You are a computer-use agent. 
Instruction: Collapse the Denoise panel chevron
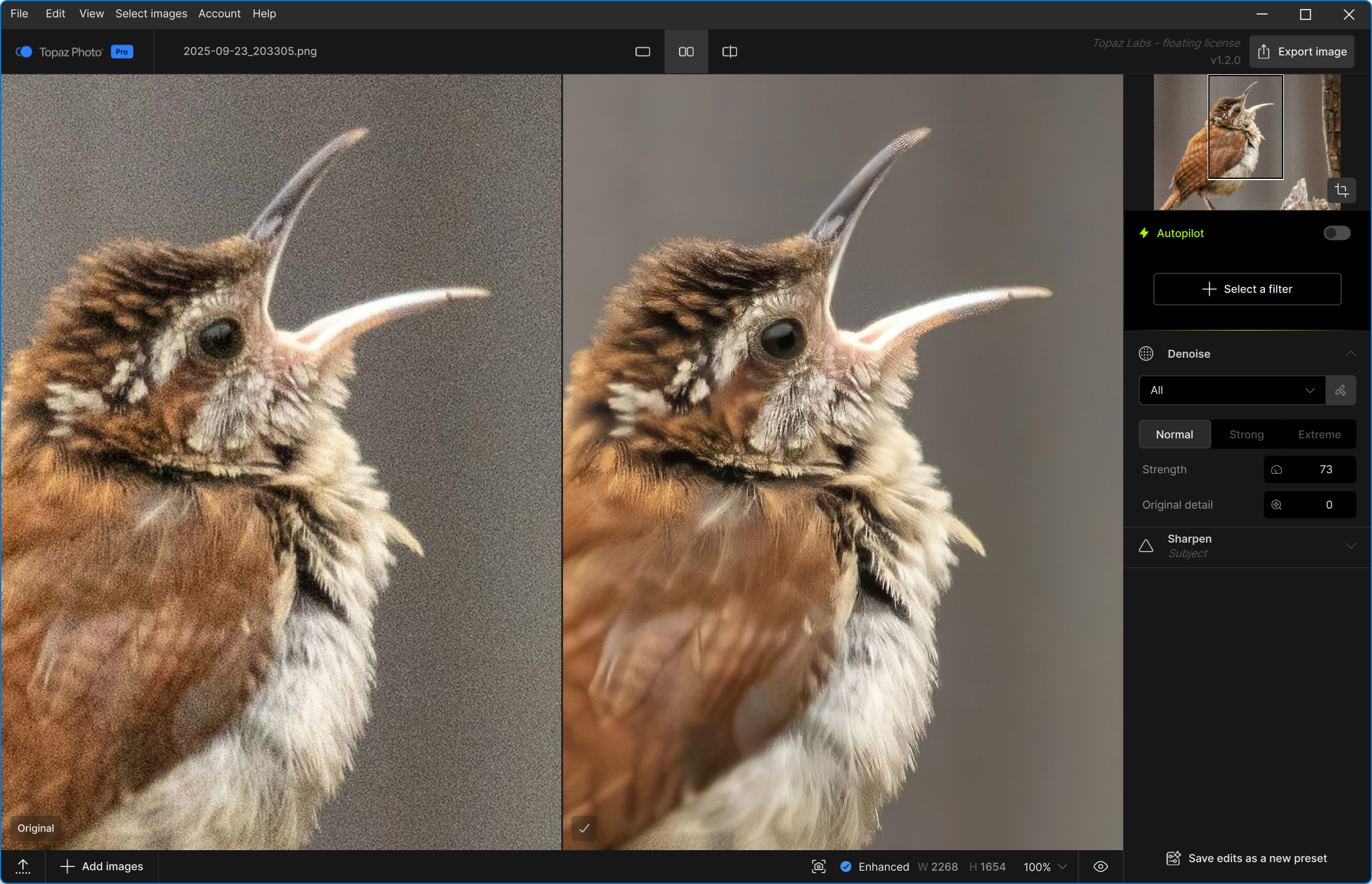click(x=1350, y=354)
